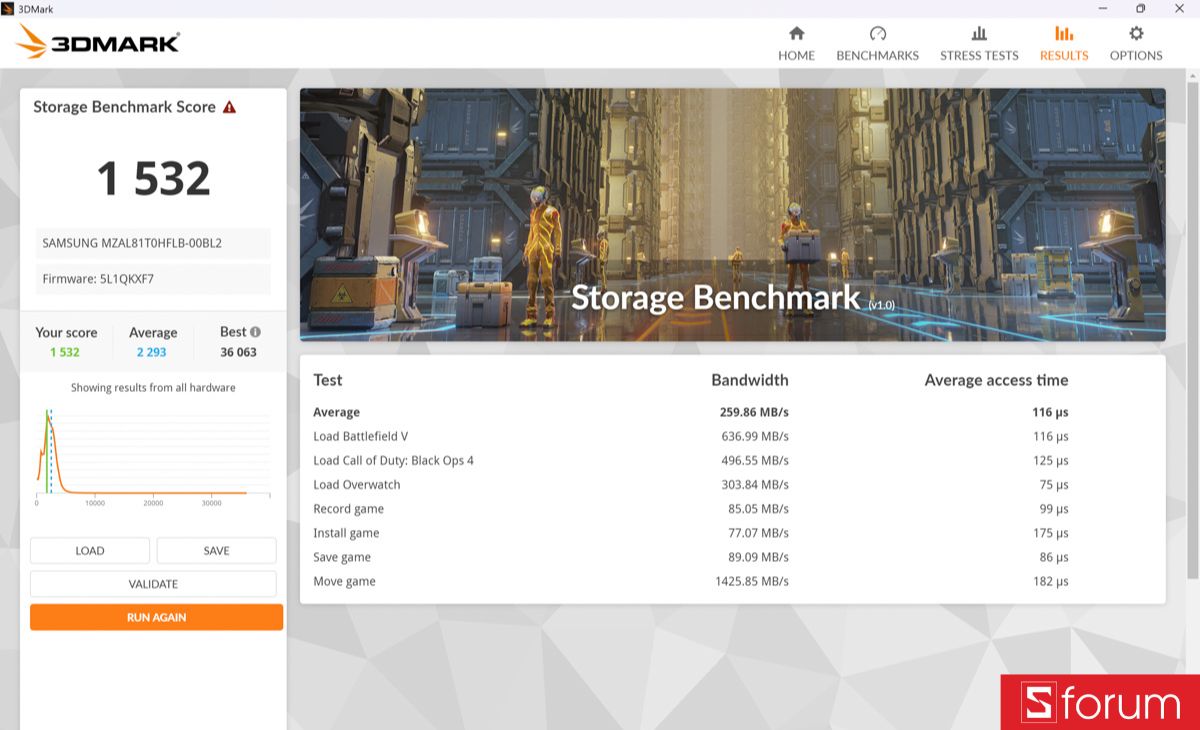1200x730 pixels.
Task: Open the Benchmarks gauge icon
Action: (x=878, y=33)
